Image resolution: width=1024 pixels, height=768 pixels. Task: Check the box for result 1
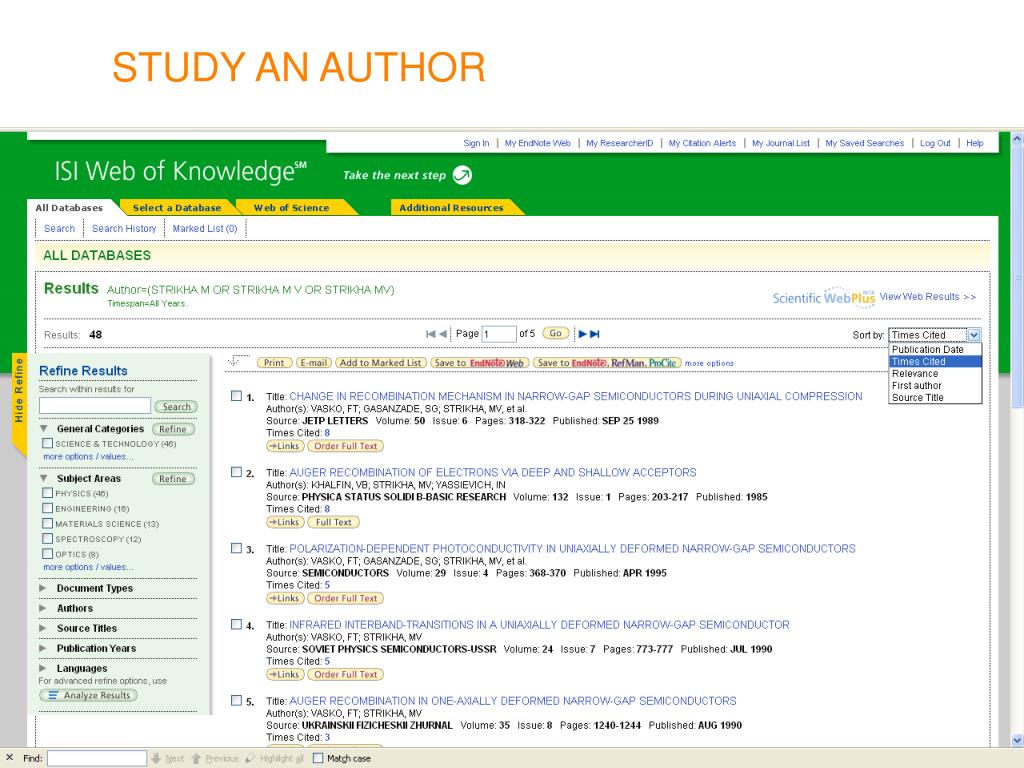[236, 396]
